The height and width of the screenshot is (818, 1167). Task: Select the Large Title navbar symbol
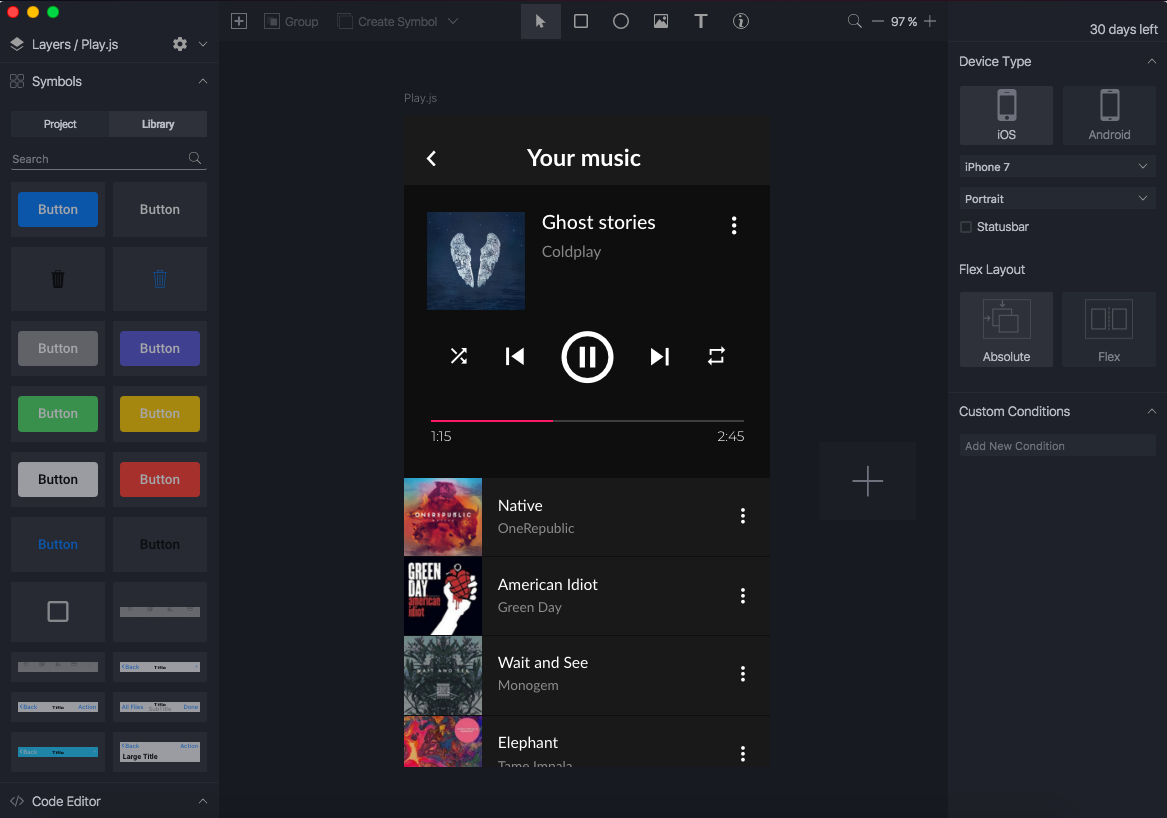[x=160, y=751]
